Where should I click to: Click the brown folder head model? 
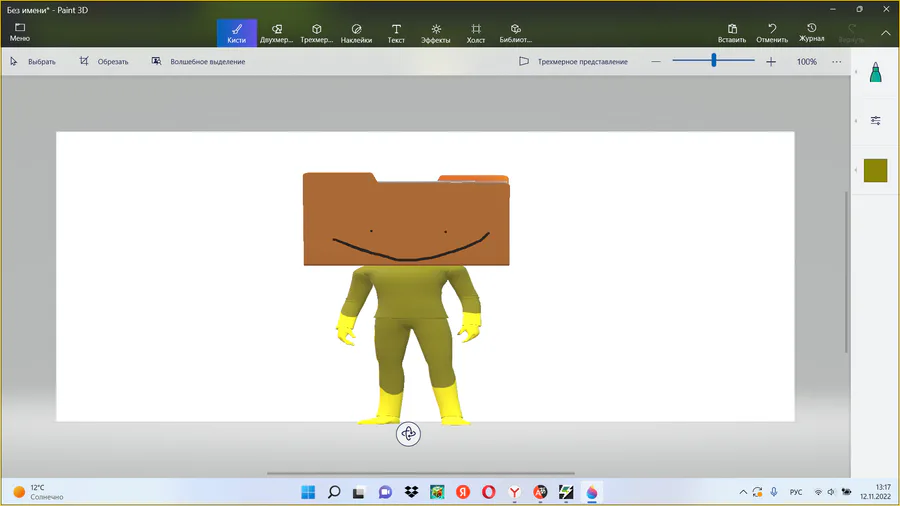[x=406, y=219]
